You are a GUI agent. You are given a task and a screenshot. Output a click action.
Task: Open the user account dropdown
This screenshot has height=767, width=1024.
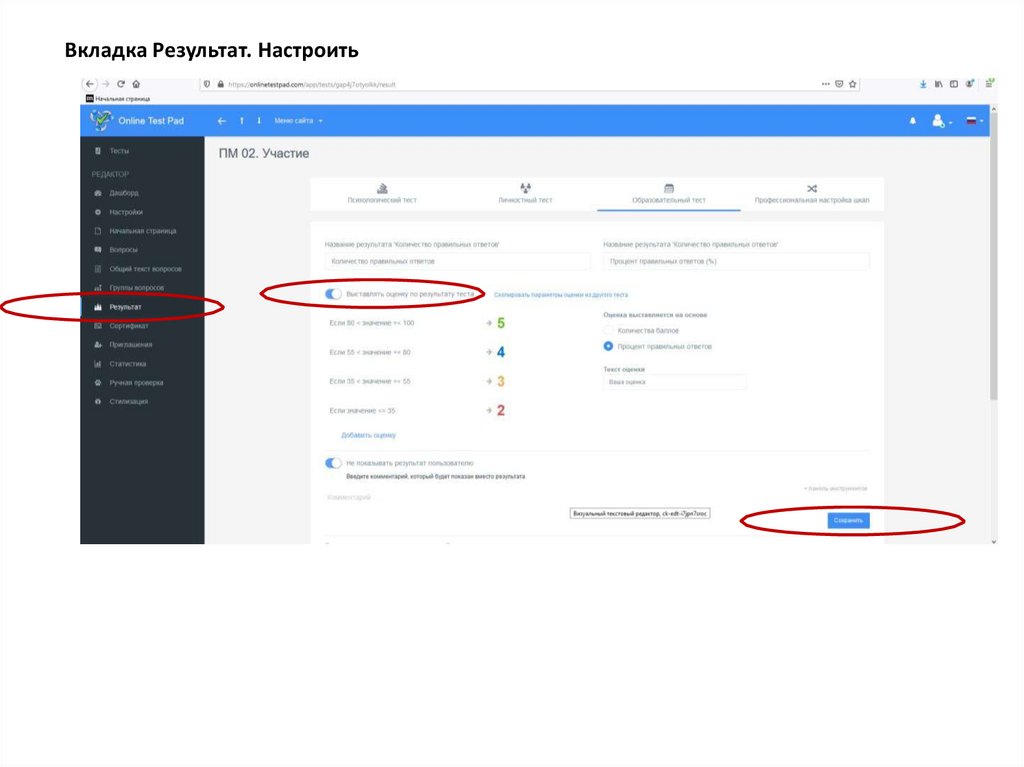941,121
